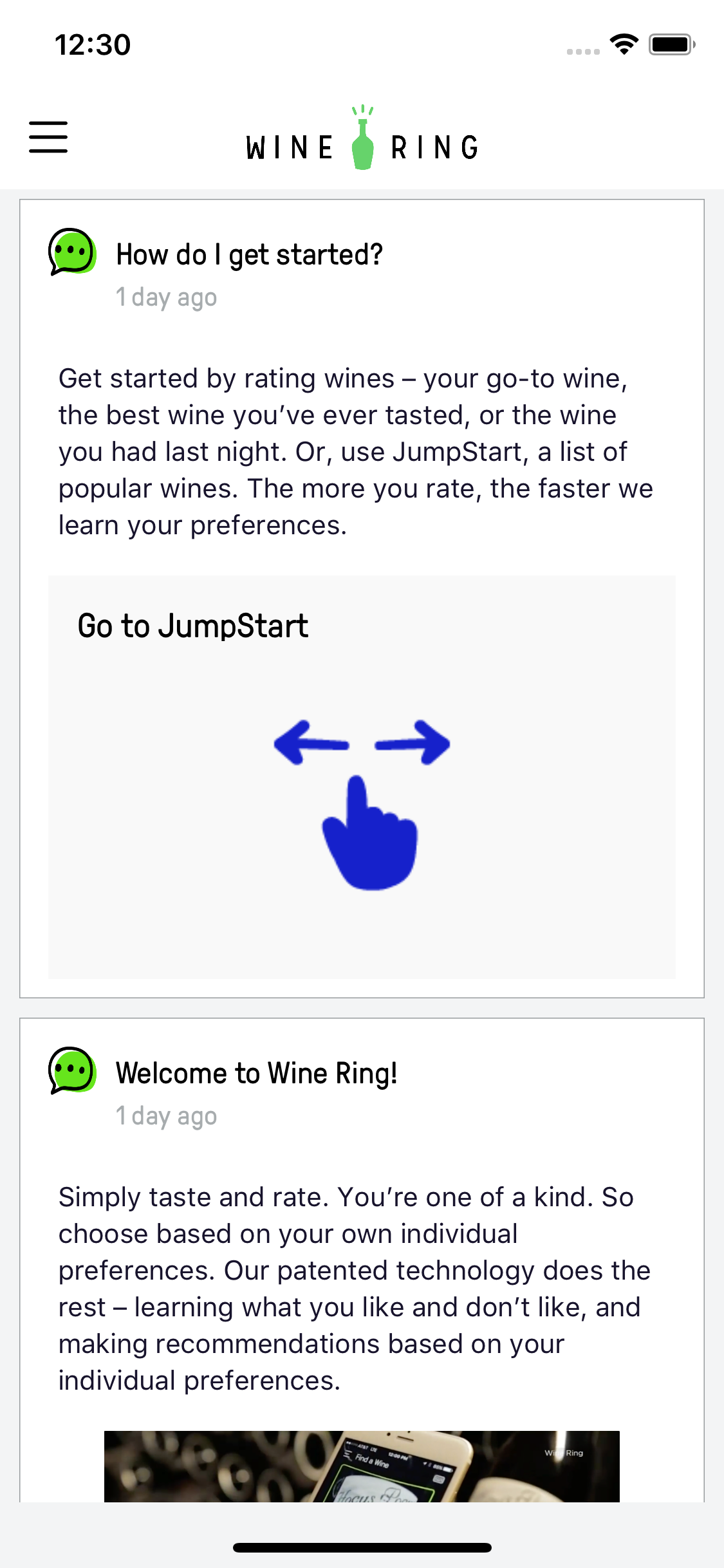Viewport: 724px width, 1568px height.
Task: Tap the Wi-Fi status icon
Action: (624, 44)
